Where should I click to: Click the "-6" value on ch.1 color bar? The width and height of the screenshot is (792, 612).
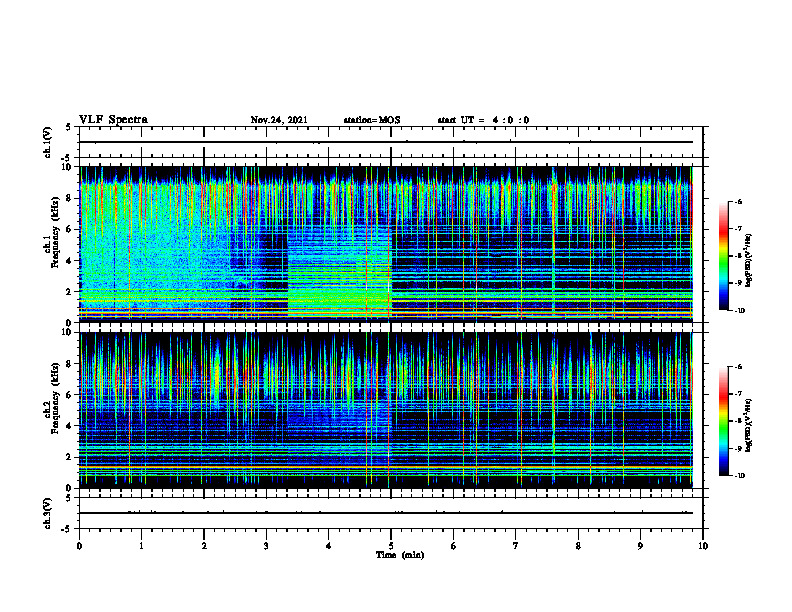(x=738, y=201)
